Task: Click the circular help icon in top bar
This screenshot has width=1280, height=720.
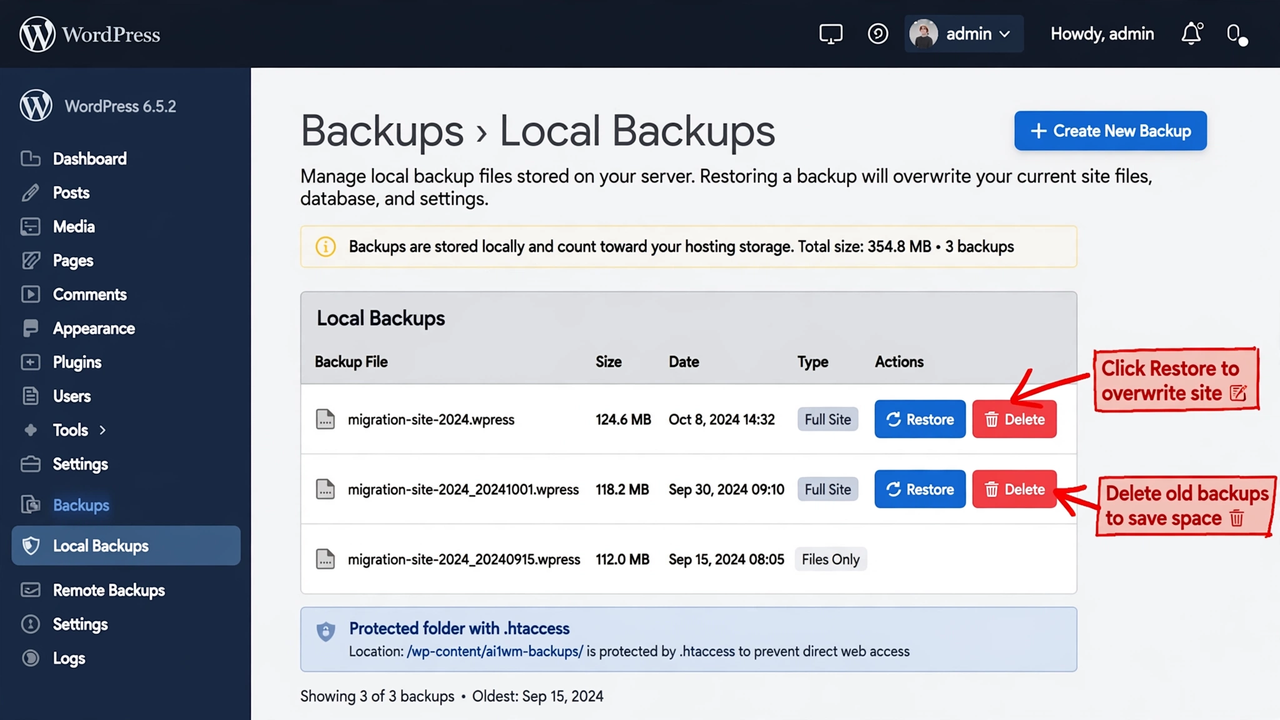Action: pyautogui.click(x=878, y=34)
